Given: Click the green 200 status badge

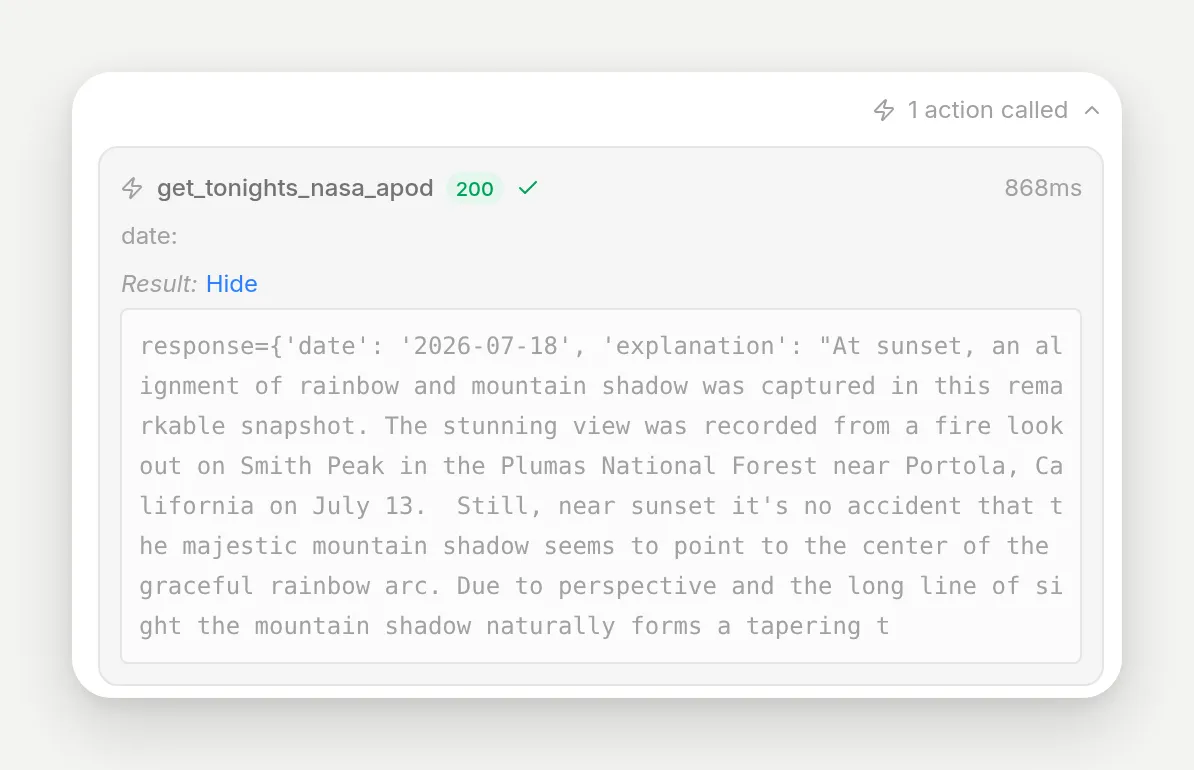Looking at the screenshot, I should point(474,188).
